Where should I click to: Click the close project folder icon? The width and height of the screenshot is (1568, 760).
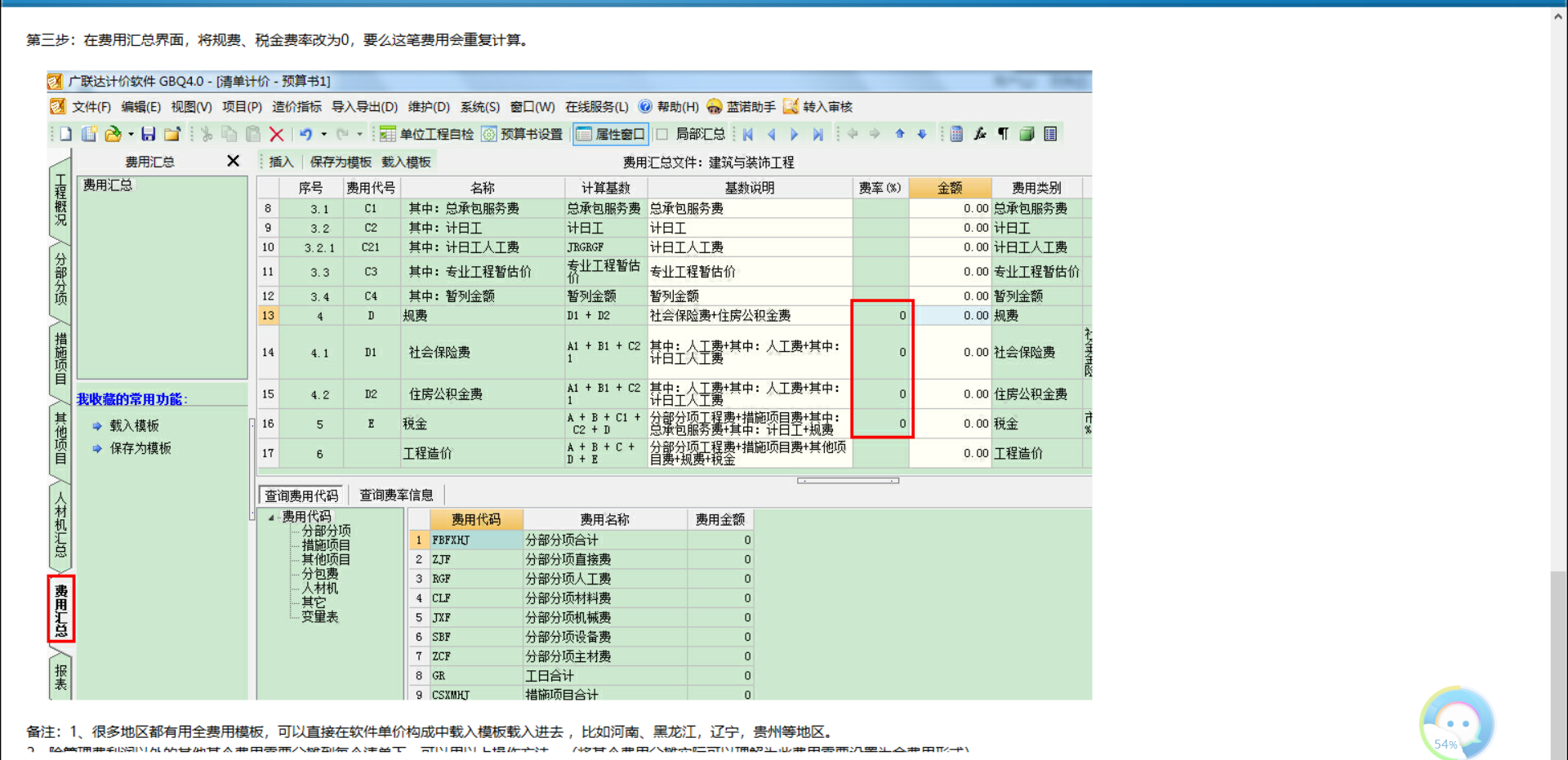[172, 134]
